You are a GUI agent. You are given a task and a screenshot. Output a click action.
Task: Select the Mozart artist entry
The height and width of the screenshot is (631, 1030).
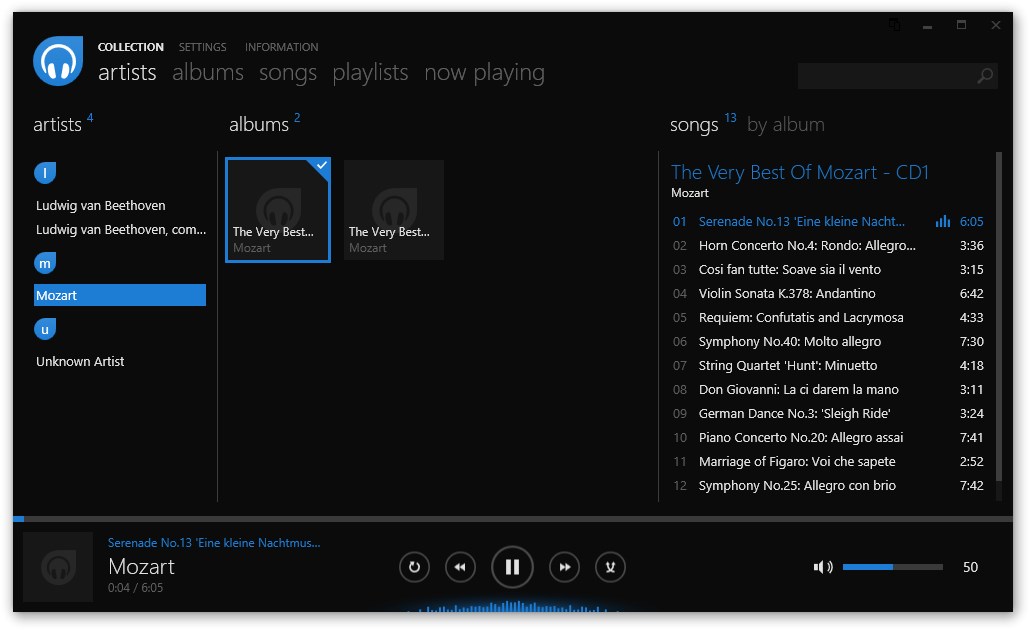(120, 295)
